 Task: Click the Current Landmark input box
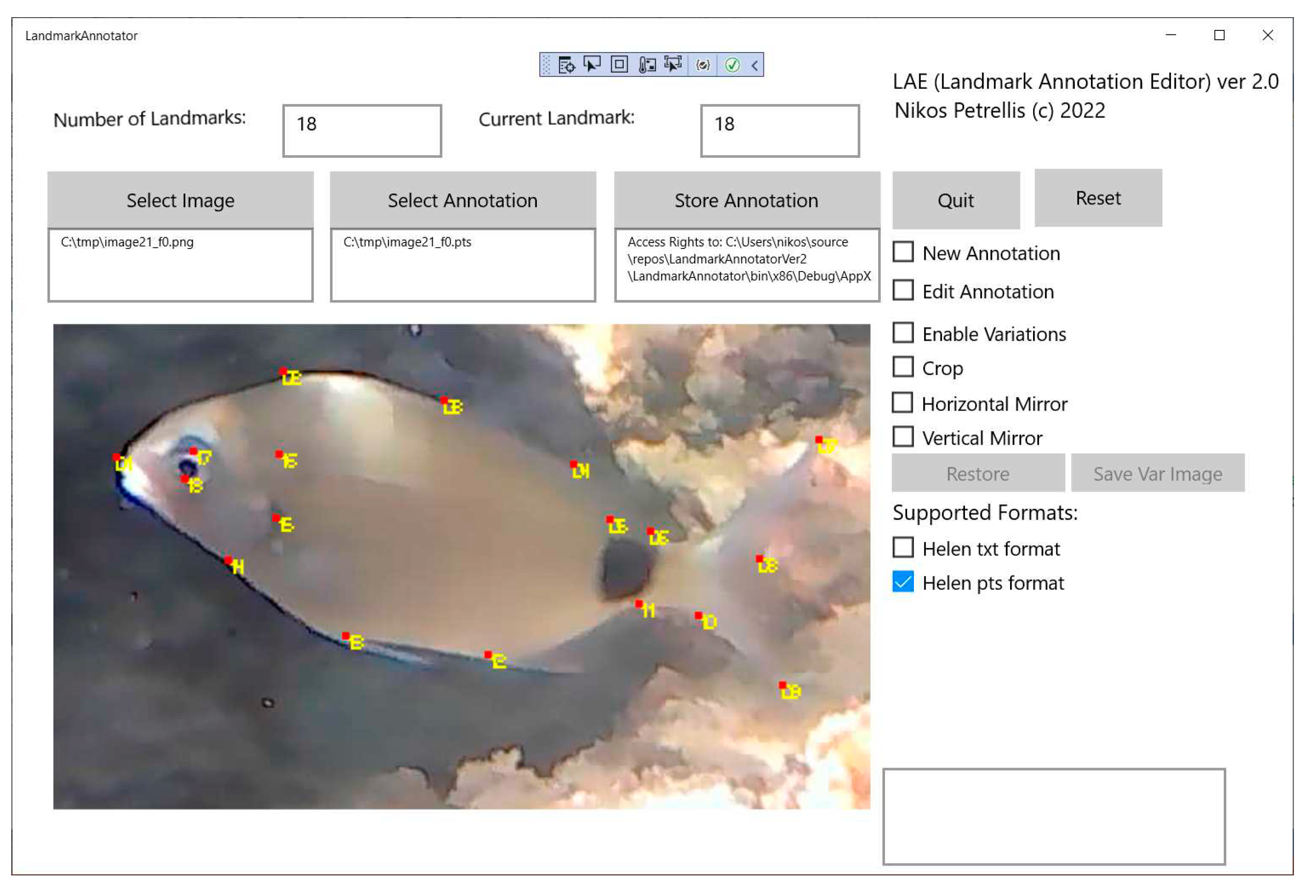click(x=780, y=131)
